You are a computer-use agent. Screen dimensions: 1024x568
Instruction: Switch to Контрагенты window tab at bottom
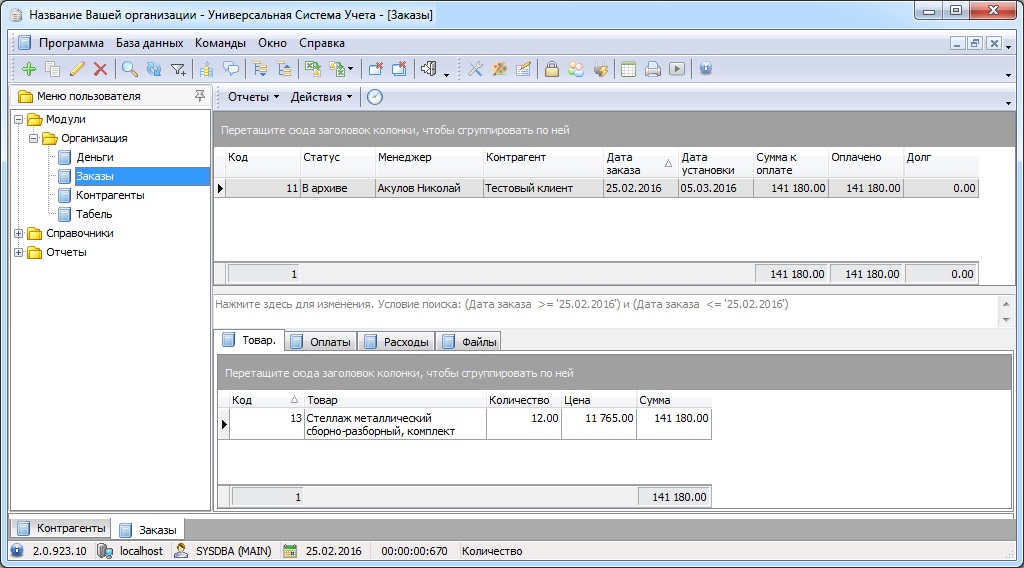(x=61, y=528)
